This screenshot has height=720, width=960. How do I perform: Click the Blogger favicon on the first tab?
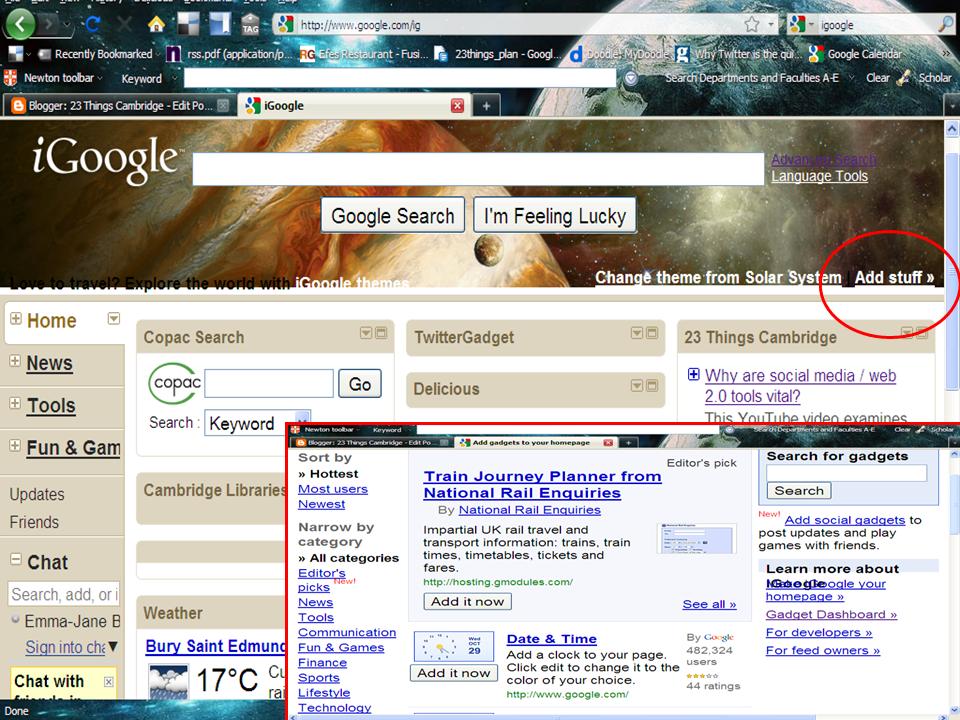tap(17, 104)
